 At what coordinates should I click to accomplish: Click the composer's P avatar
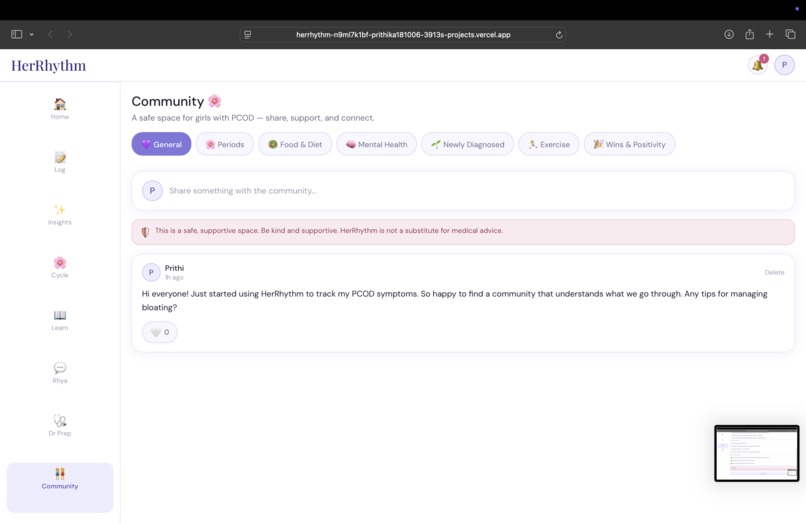(x=152, y=190)
